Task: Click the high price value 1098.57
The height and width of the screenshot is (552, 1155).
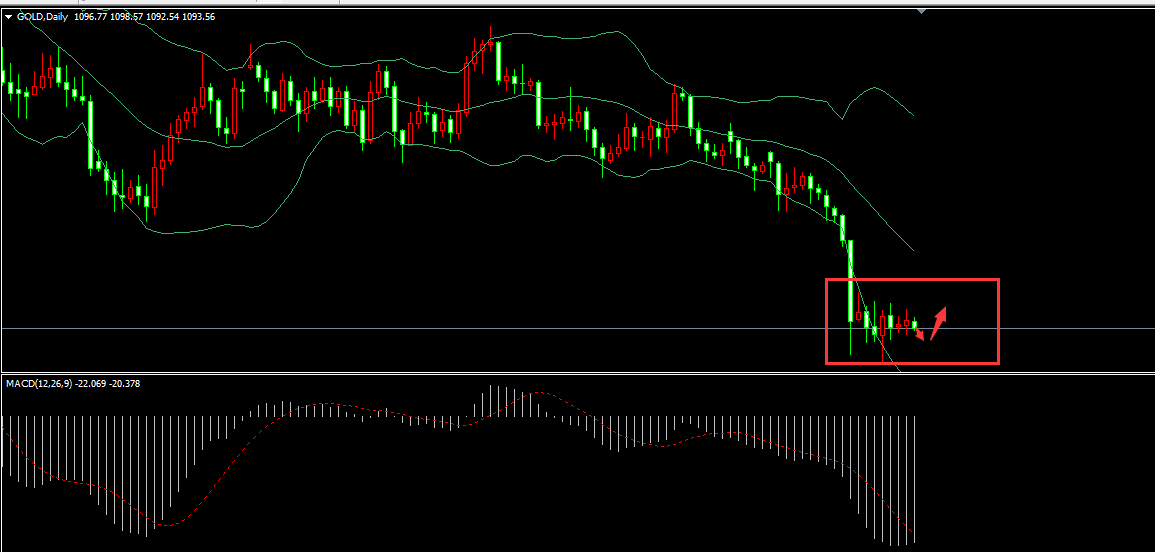Action: click(127, 17)
